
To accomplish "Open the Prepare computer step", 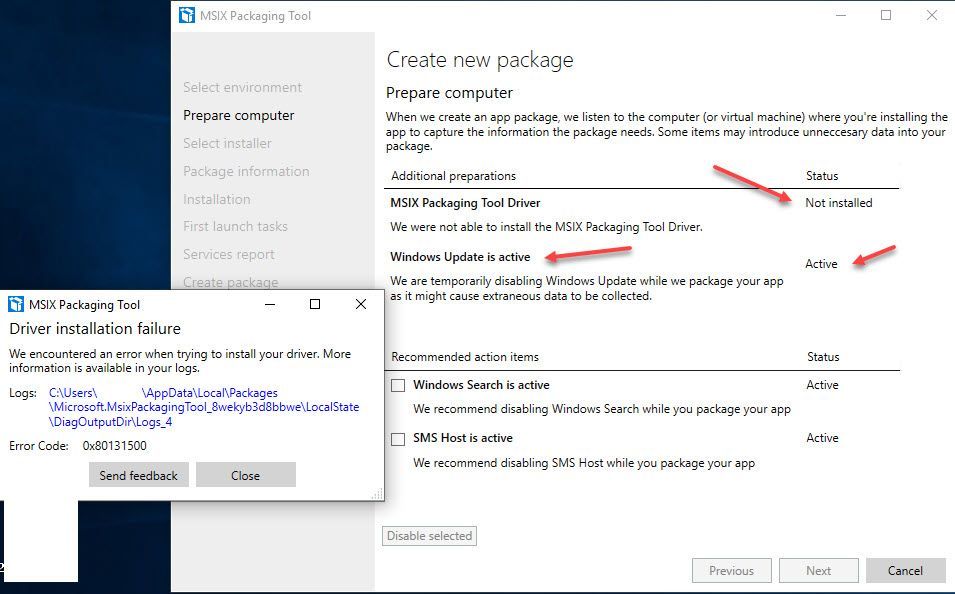I will [239, 115].
